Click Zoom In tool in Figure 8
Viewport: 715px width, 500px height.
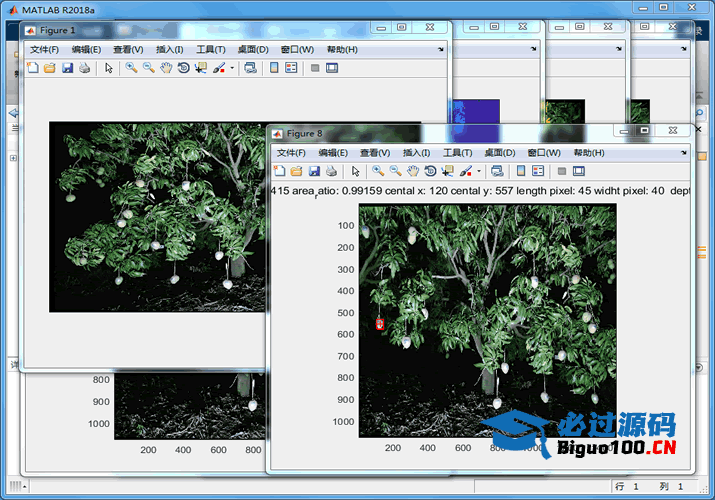coord(378,171)
